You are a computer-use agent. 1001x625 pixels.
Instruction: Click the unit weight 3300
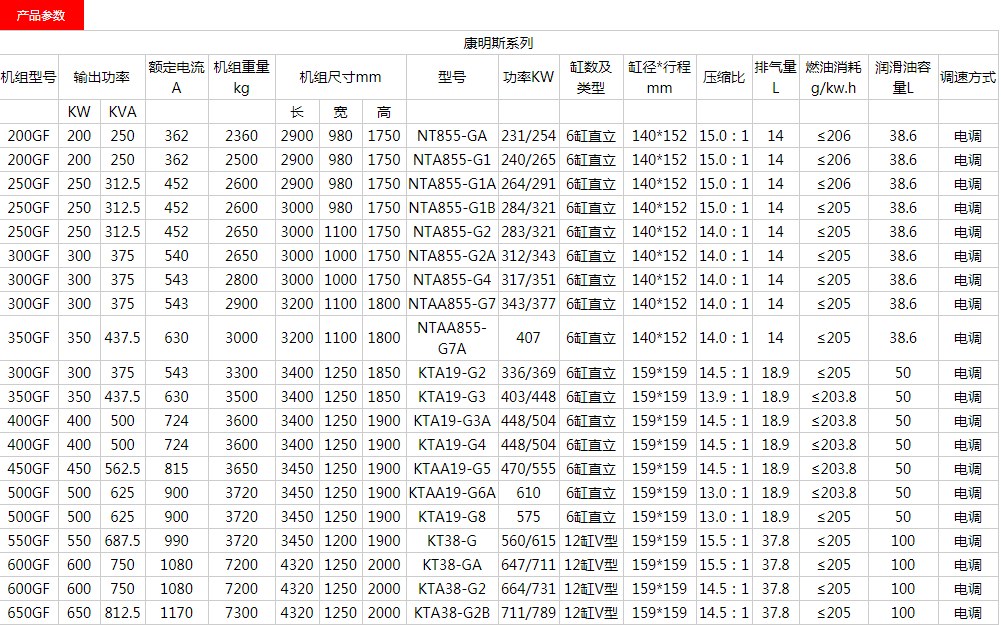(x=241, y=373)
